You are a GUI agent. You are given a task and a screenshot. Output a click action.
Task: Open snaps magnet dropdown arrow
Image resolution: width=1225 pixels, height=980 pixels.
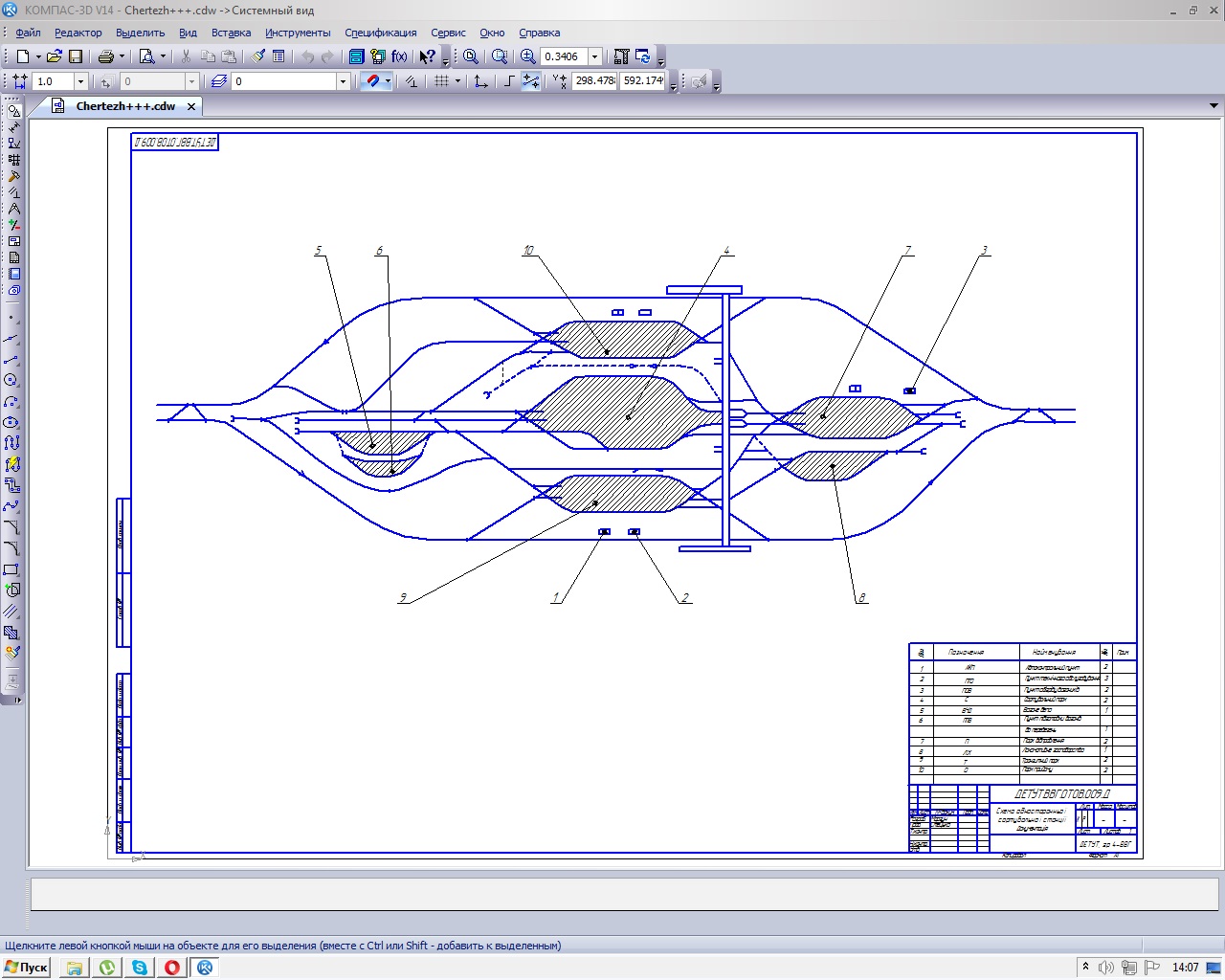(388, 81)
